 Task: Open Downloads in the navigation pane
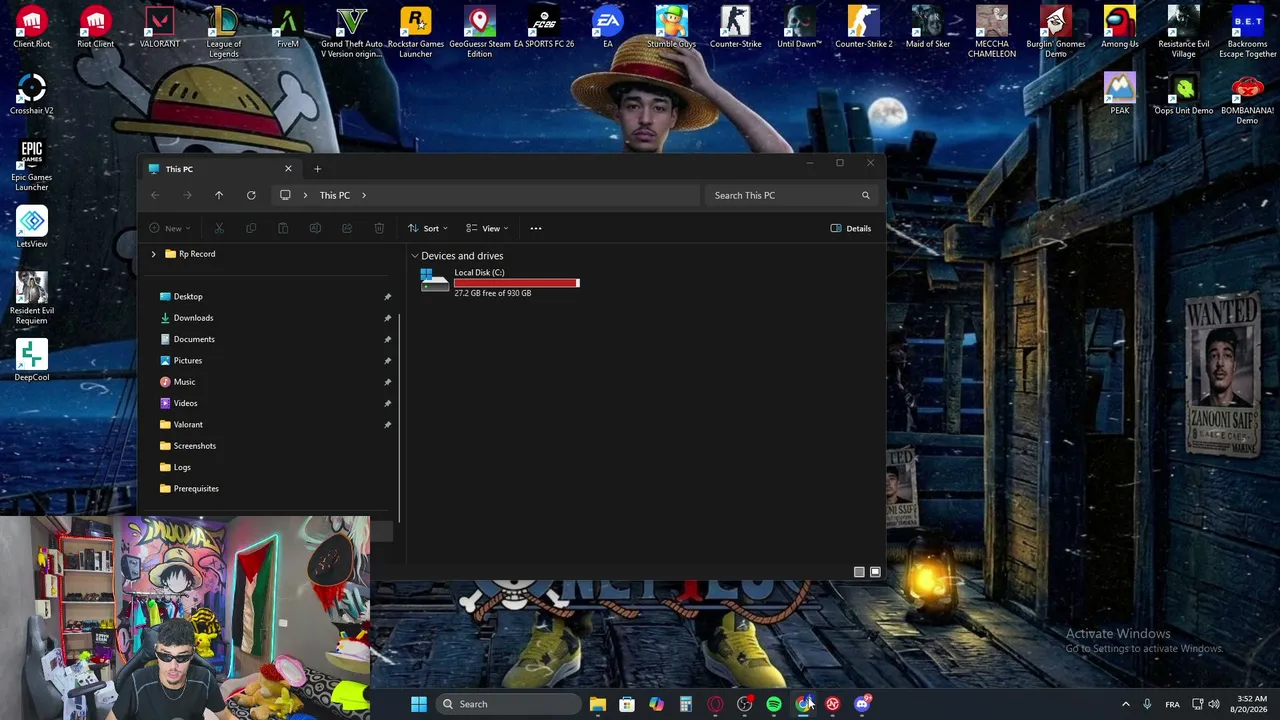tap(193, 318)
